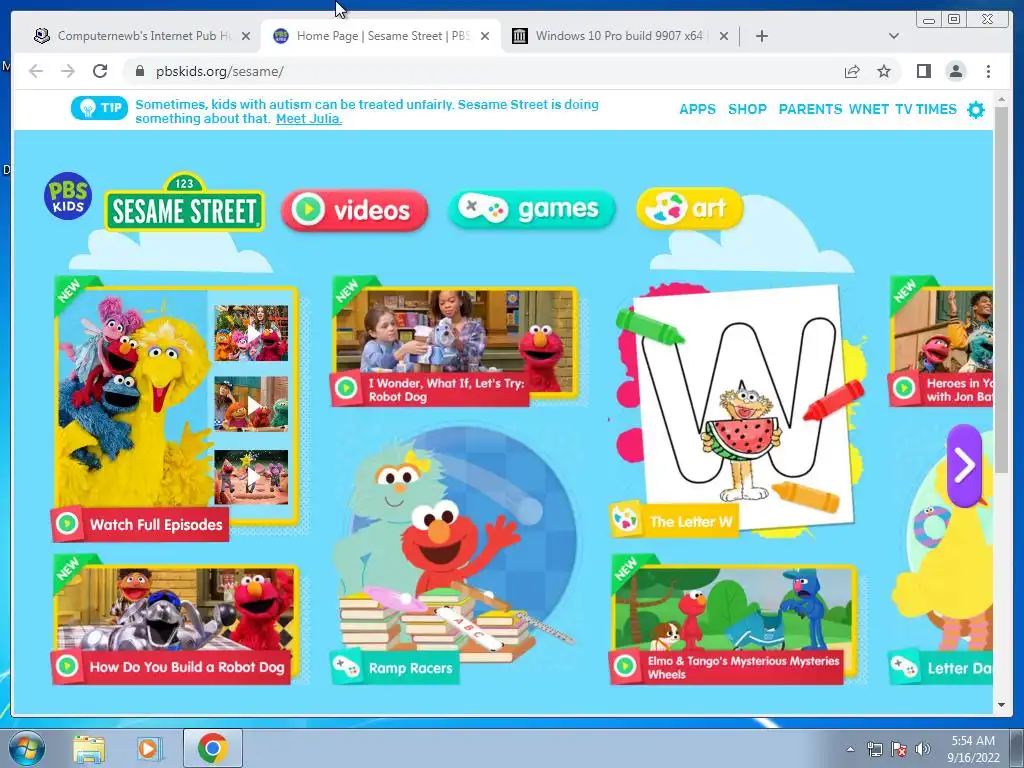Screen dimensions: 1024x768
Task: Open the SHOP link
Action: pyautogui.click(x=747, y=109)
